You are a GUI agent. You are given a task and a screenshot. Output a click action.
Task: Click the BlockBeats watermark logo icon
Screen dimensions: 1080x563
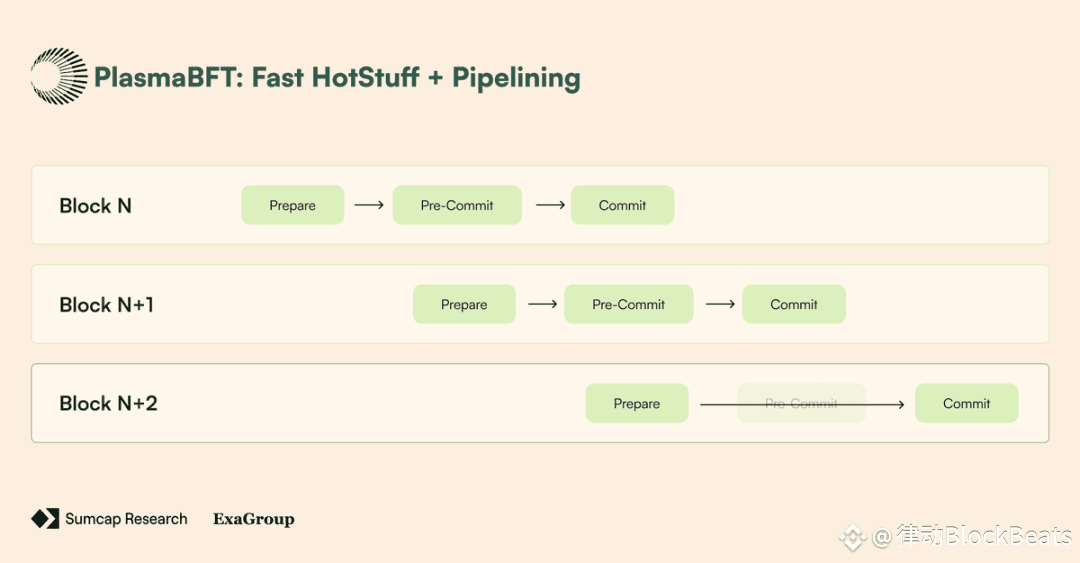pyautogui.click(x=853, y=536)
